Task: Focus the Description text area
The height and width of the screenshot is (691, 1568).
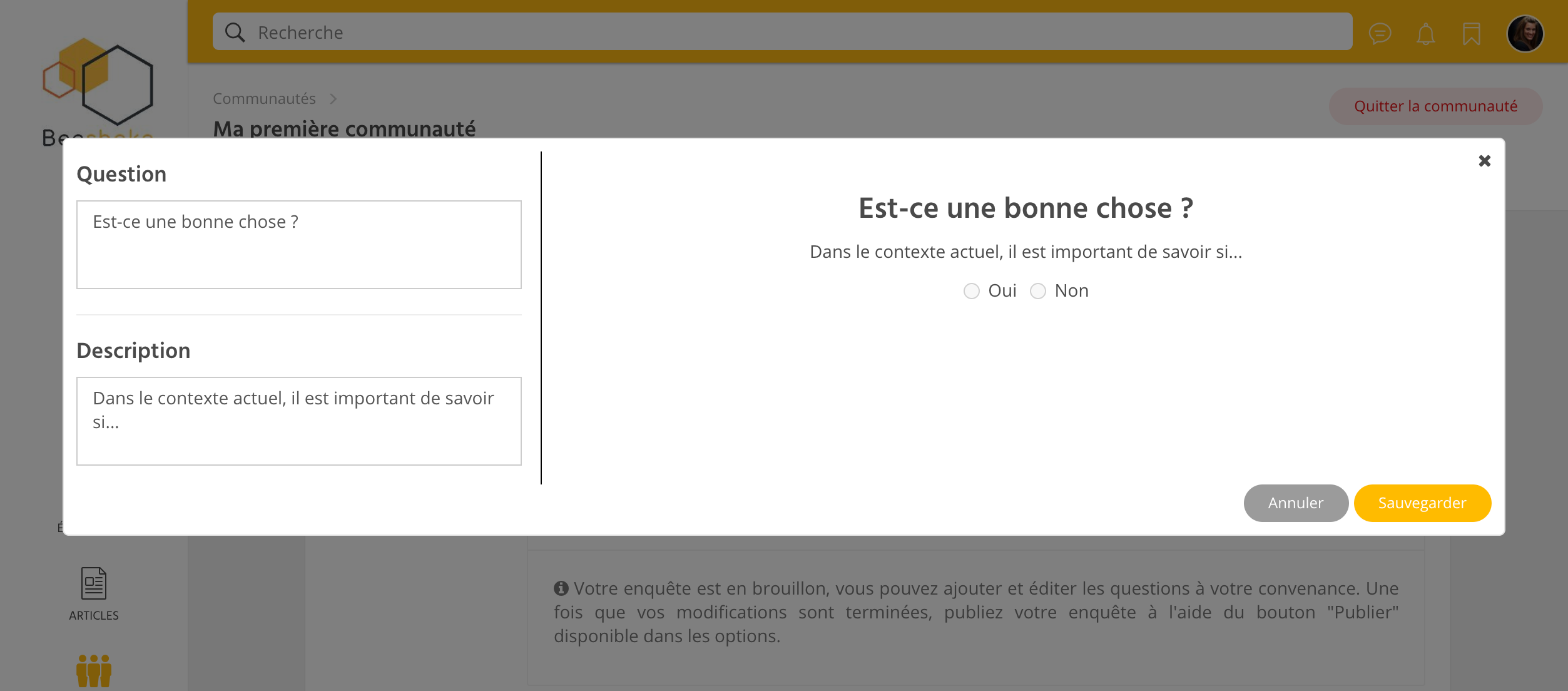Action: [x=298, y=421]
